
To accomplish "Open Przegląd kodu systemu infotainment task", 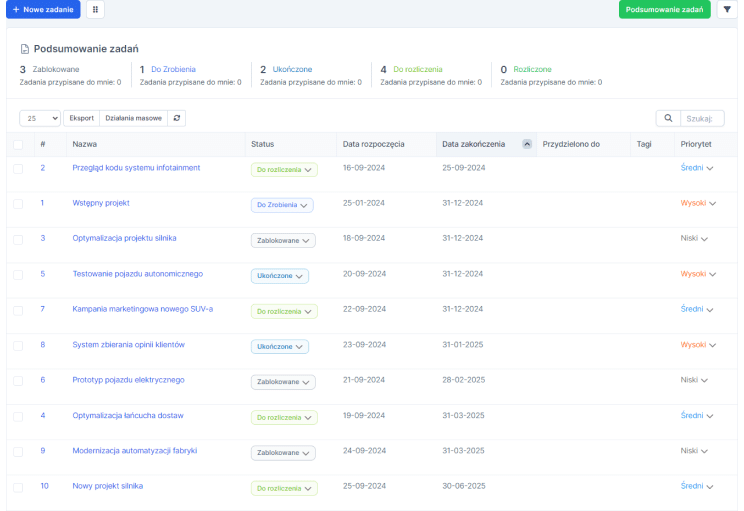I will click(x=136, y=168).
